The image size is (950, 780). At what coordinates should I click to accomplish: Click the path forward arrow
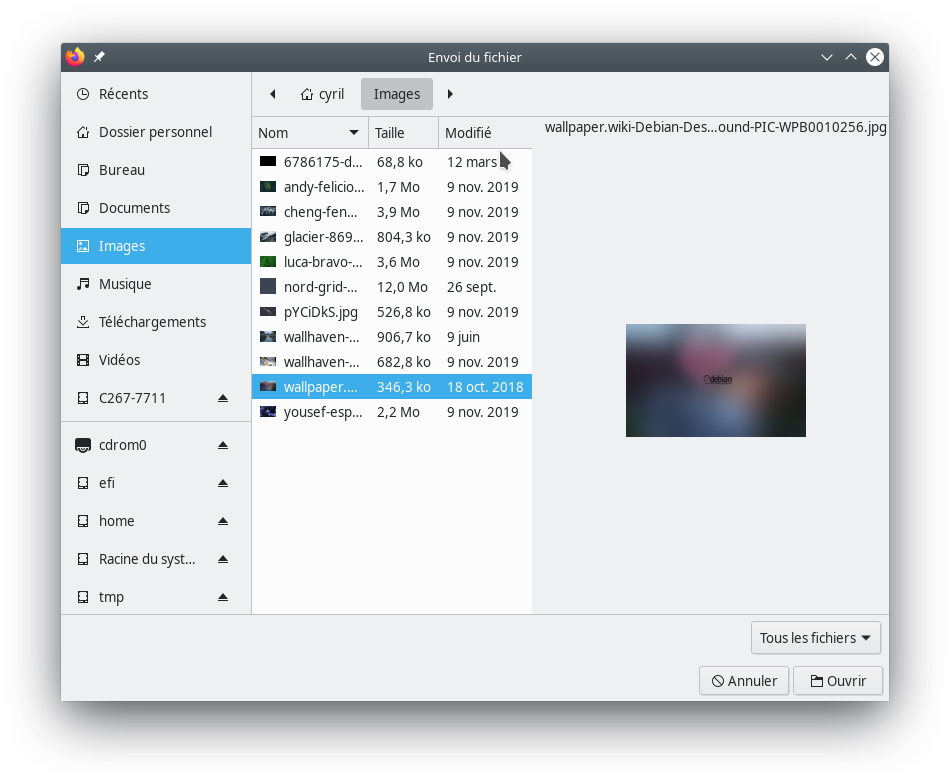coord(450,94)
